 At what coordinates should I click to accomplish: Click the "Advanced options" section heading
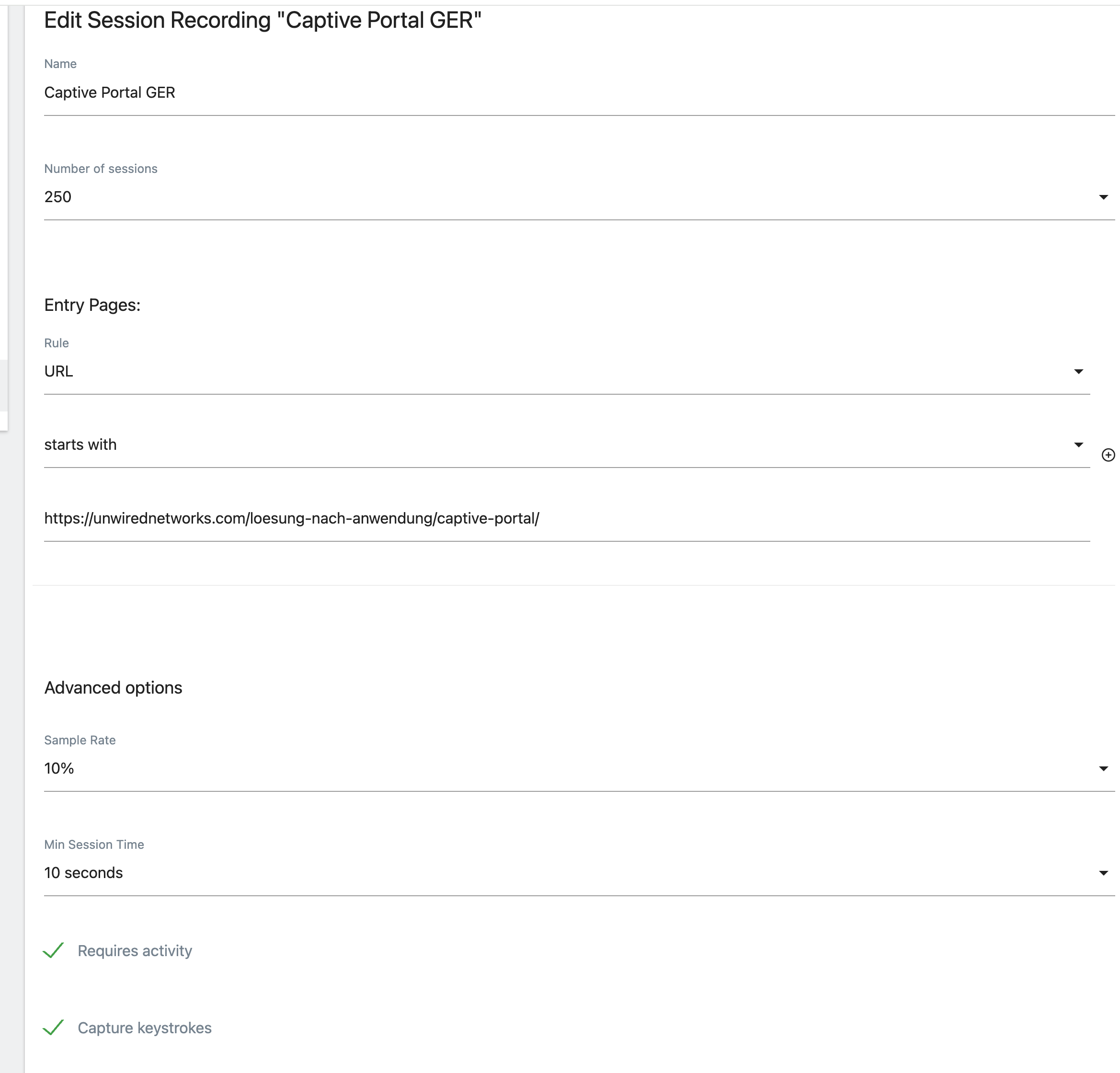(113, 687)
